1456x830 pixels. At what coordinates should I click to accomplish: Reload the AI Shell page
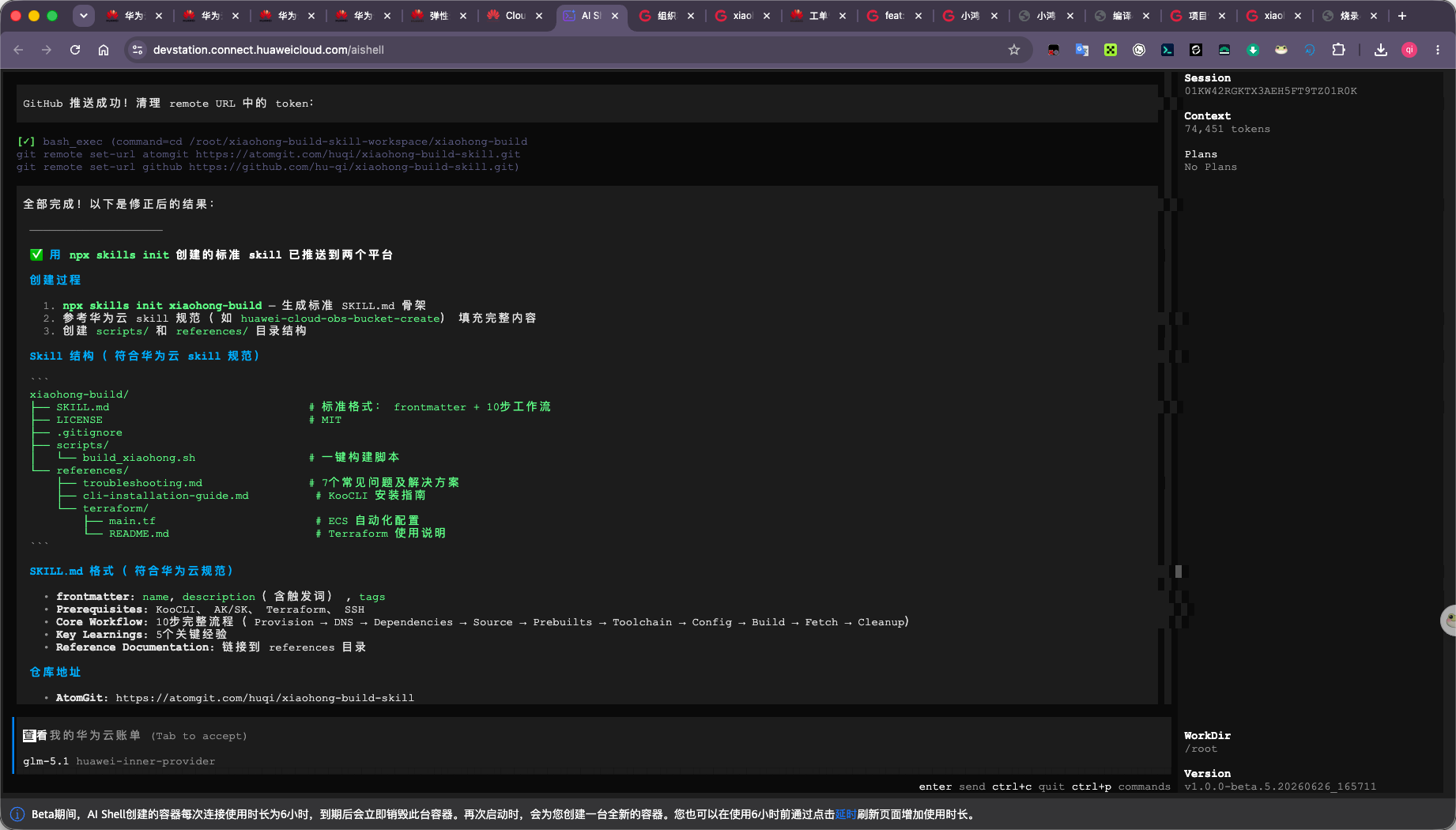(75, 50)
